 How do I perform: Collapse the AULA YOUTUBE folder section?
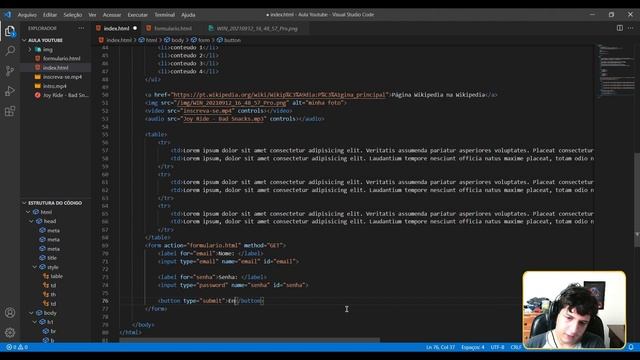click(45, 40)
